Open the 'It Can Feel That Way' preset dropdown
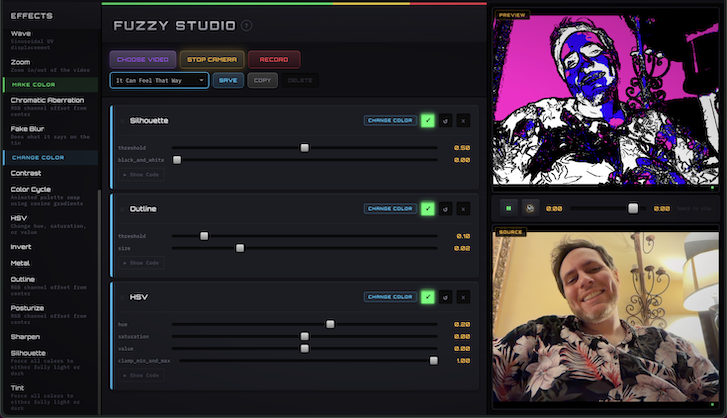This screenshot has width=727, height=418. click(159, 80)
